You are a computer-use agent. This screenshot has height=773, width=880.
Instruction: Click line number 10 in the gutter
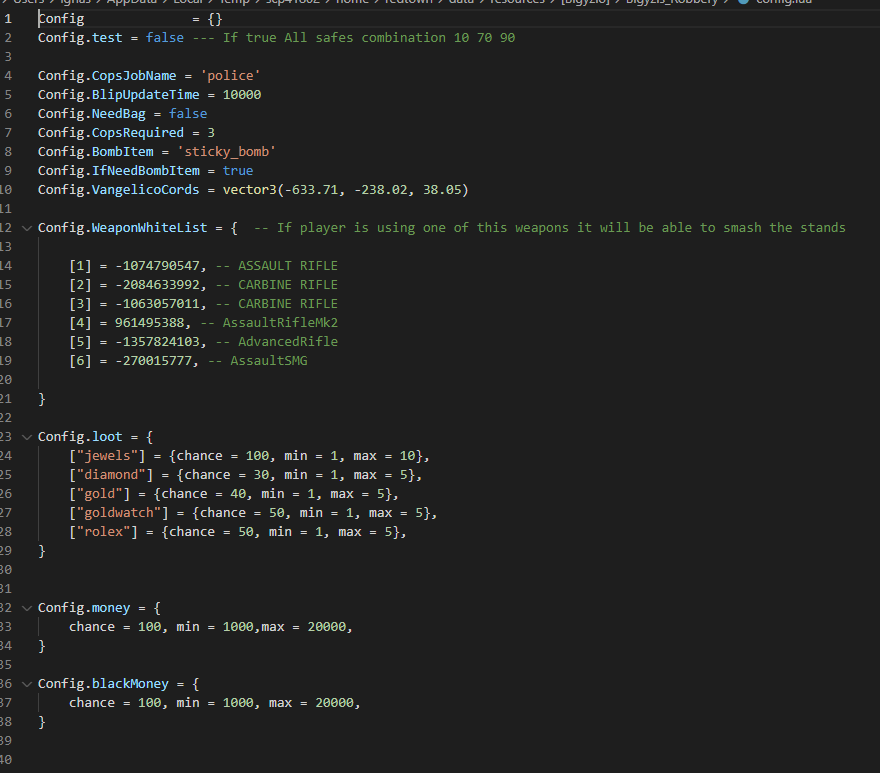click(x=7, y=190)
